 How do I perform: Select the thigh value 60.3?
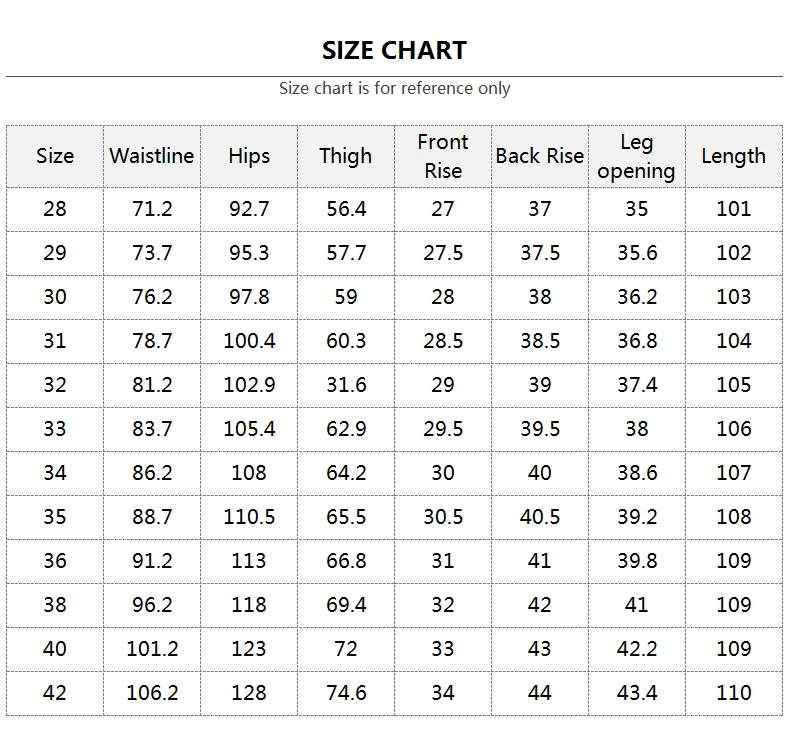[346, 341]
